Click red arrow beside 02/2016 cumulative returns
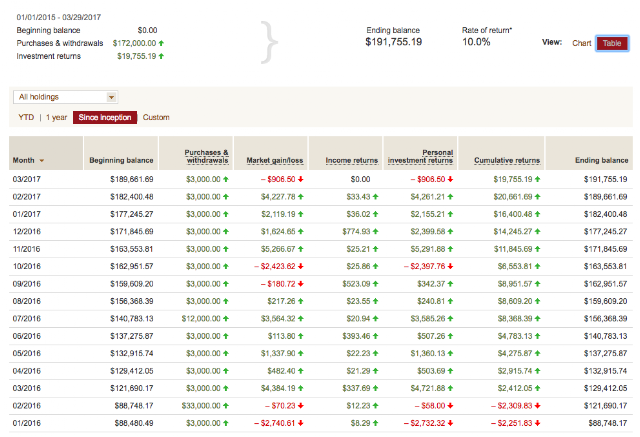Viewport: 640px width, 437px height. [538, 406]
